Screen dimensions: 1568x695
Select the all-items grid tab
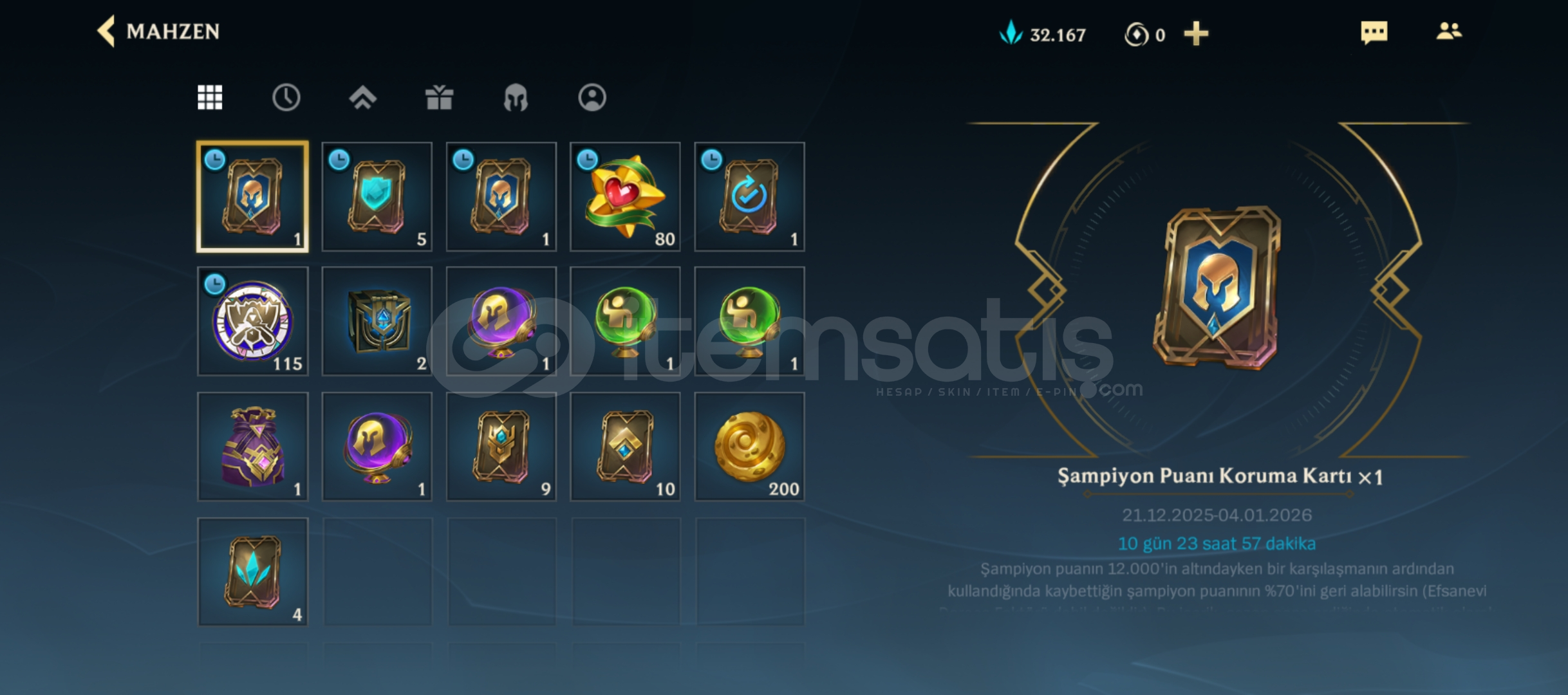[210, 98]
